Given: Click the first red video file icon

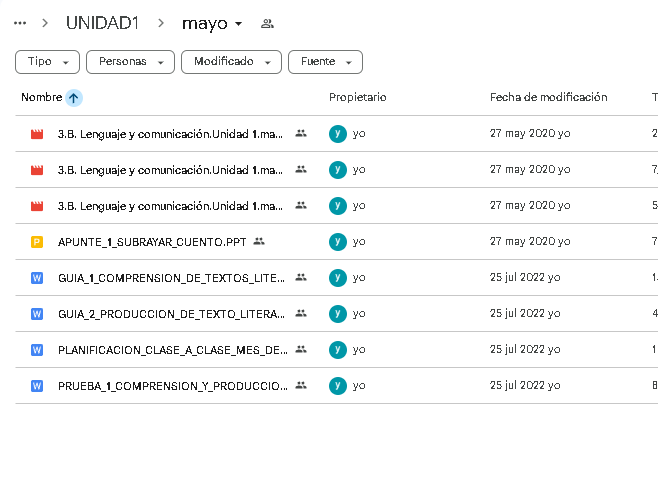Looking at the screenshot, I should pyautogui.click(x=37, y=134).
